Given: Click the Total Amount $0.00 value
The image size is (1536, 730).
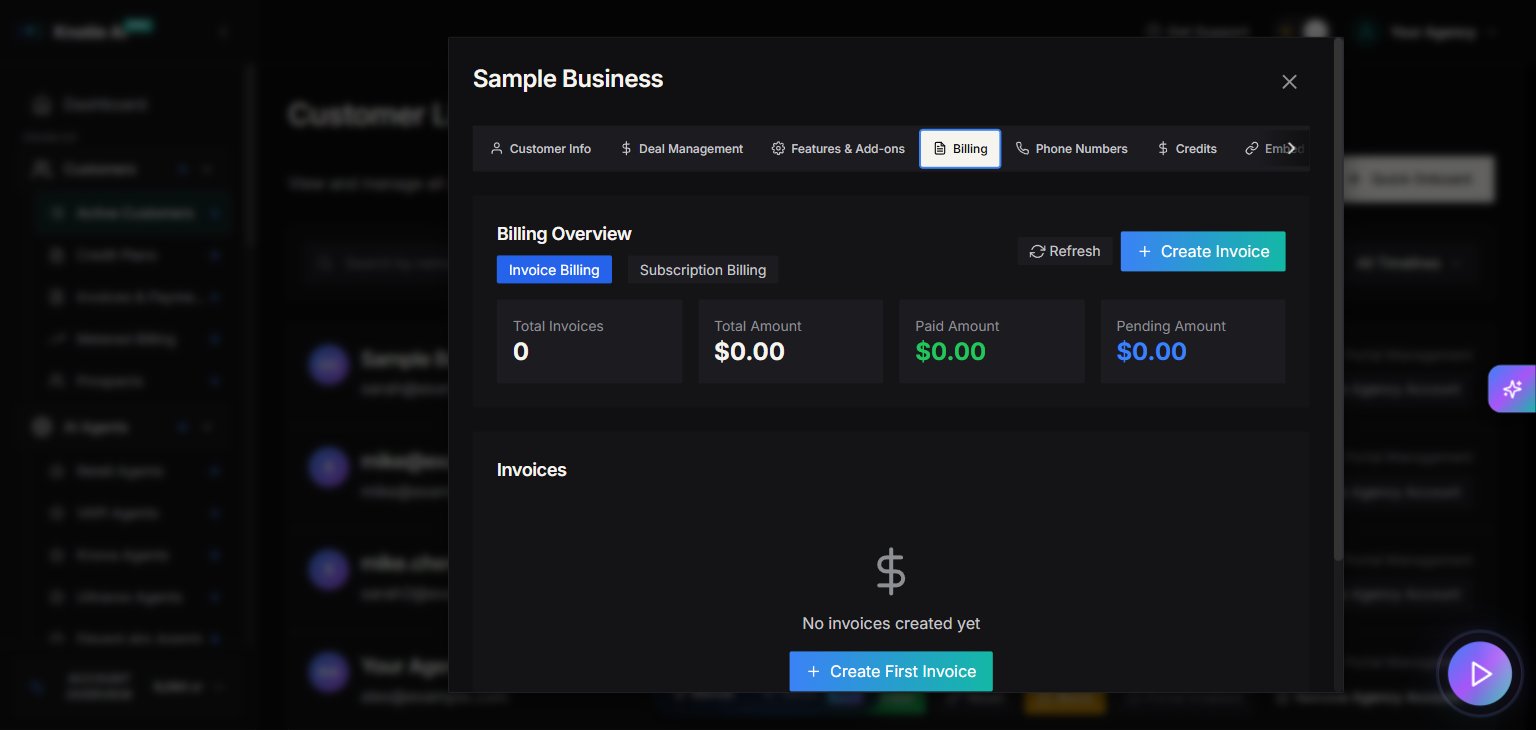Looking at the screenshot, I should [749, 352].
